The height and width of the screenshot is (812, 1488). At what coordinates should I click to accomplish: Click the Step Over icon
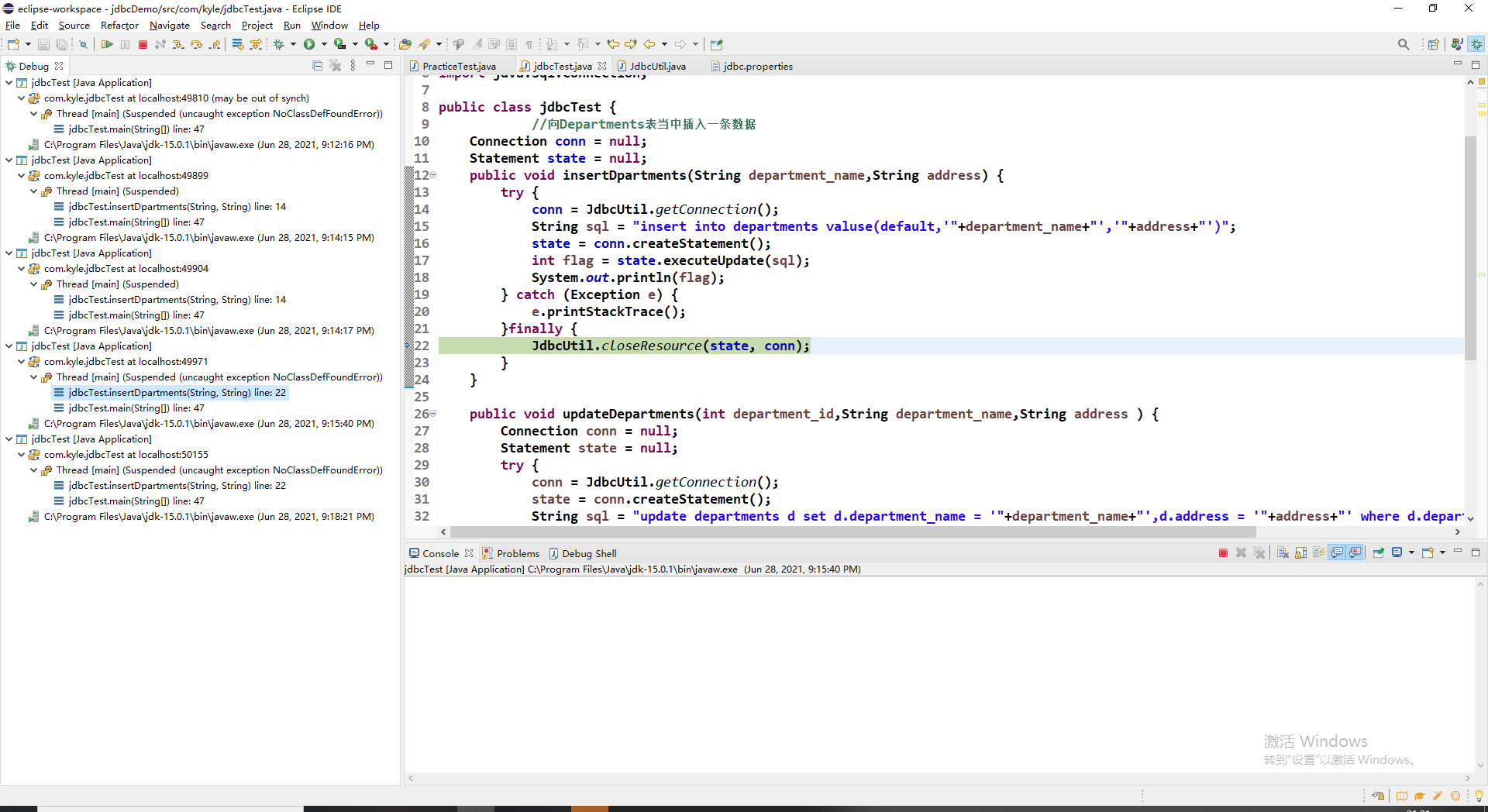[x=196, y=45]
